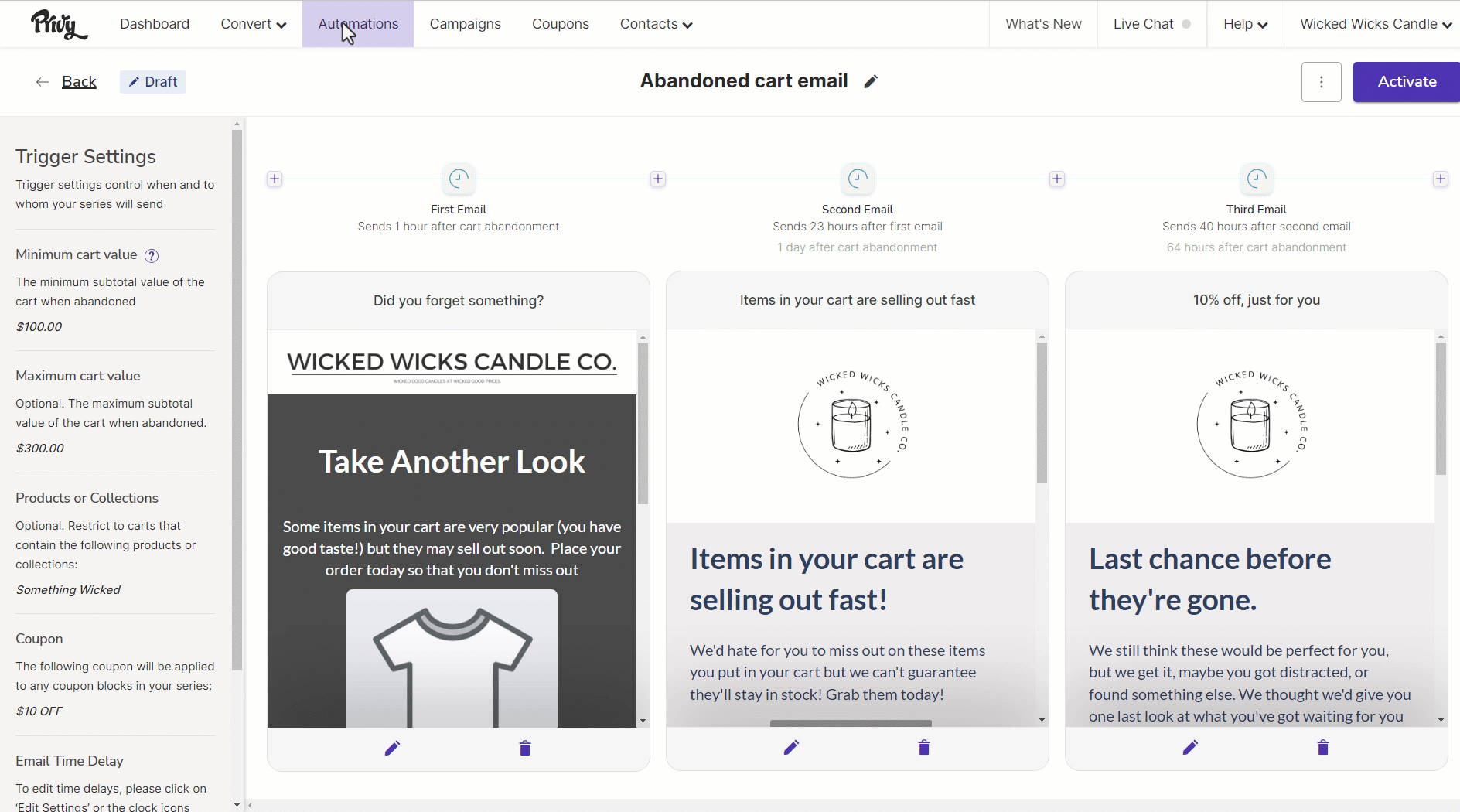Viewport: 1460px width, 812px height.
Task: Click the third email preview scrollbar
Action: tap(1441, 408)
